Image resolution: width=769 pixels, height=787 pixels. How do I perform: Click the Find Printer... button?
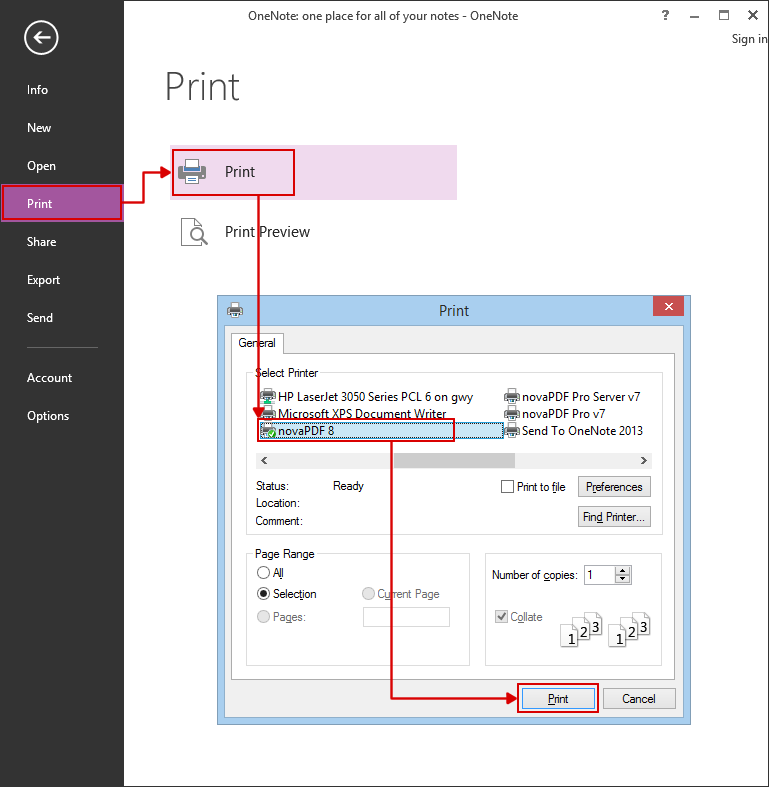coord(614,517)
